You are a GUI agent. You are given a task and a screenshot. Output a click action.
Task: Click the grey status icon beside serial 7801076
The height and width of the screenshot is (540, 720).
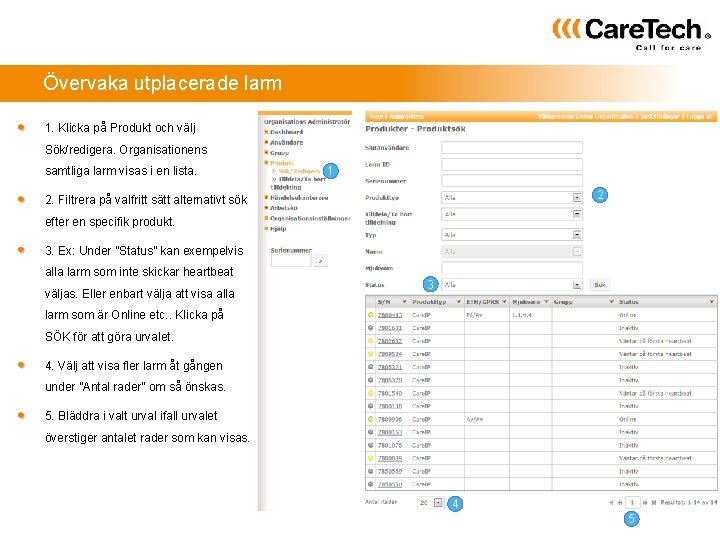(x=371, y=445)
